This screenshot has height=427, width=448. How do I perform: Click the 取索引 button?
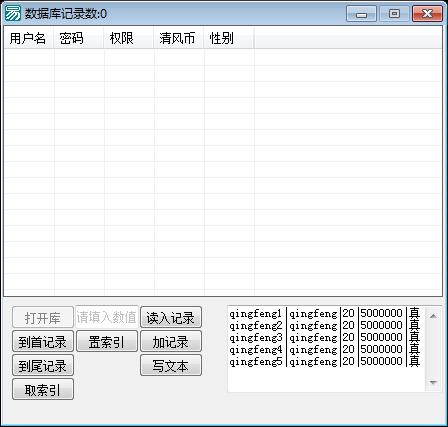coord(43,389)
